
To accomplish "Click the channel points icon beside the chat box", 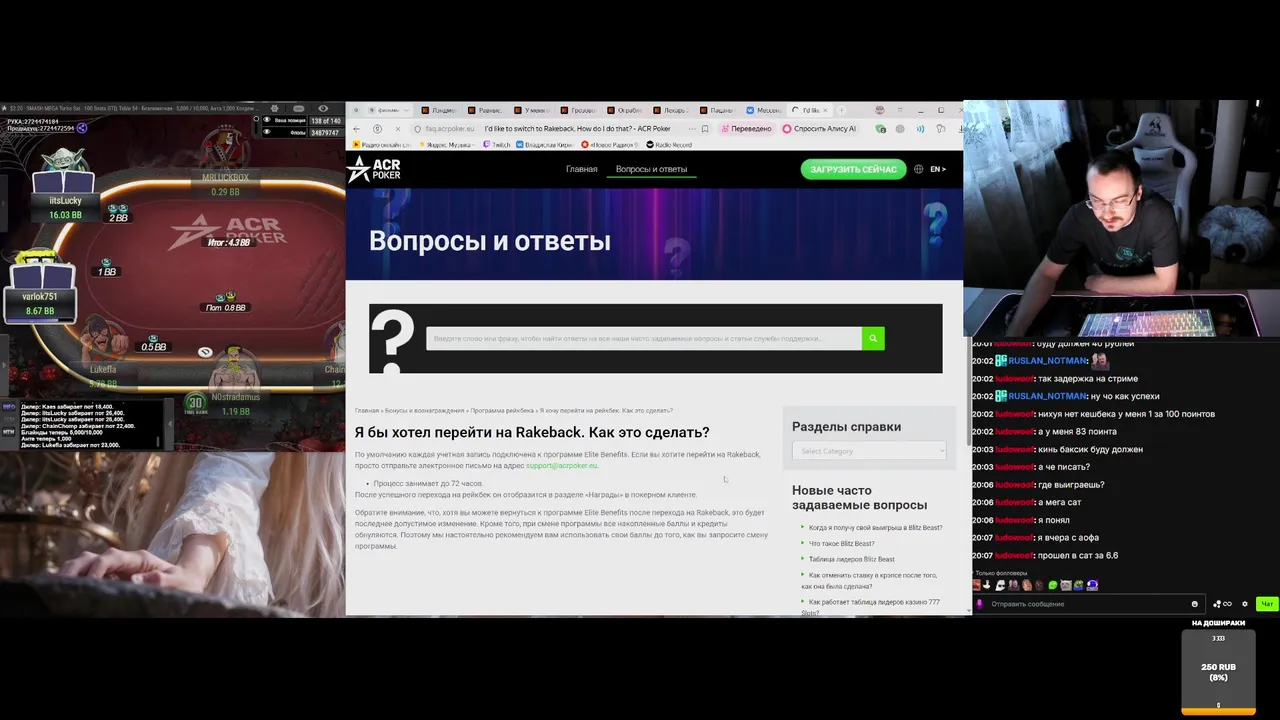I will pos(1222,604).
